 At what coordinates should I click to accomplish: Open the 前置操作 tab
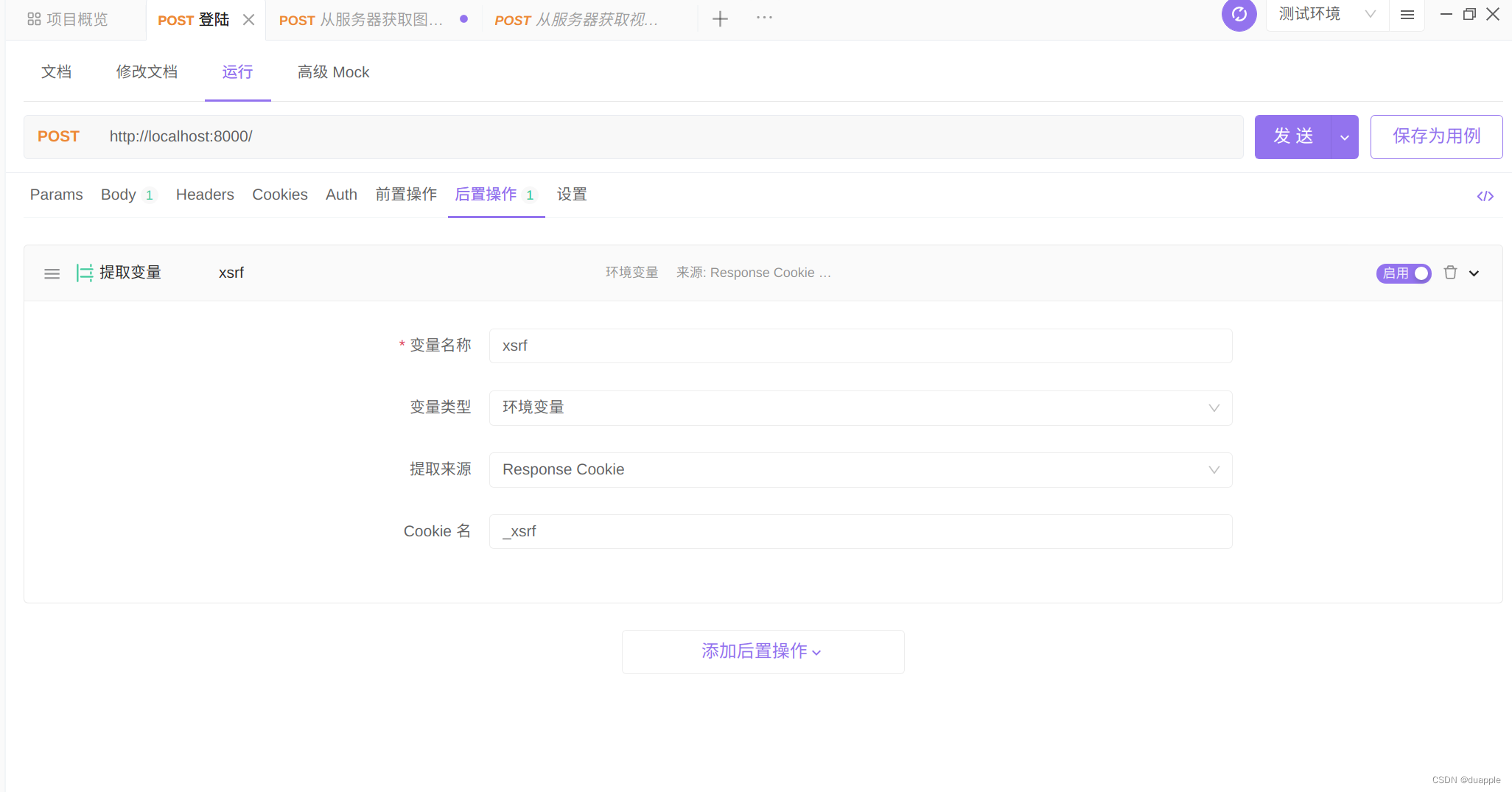tap(406, 195)
